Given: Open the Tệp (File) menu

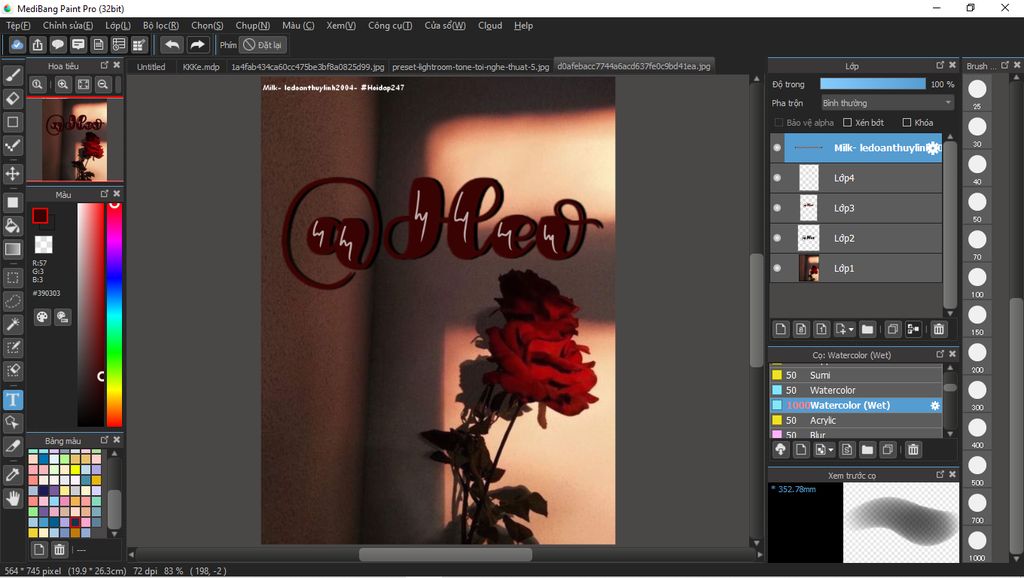Looking at the screenshot, I should pyautogui.click(x=18, y=25).
